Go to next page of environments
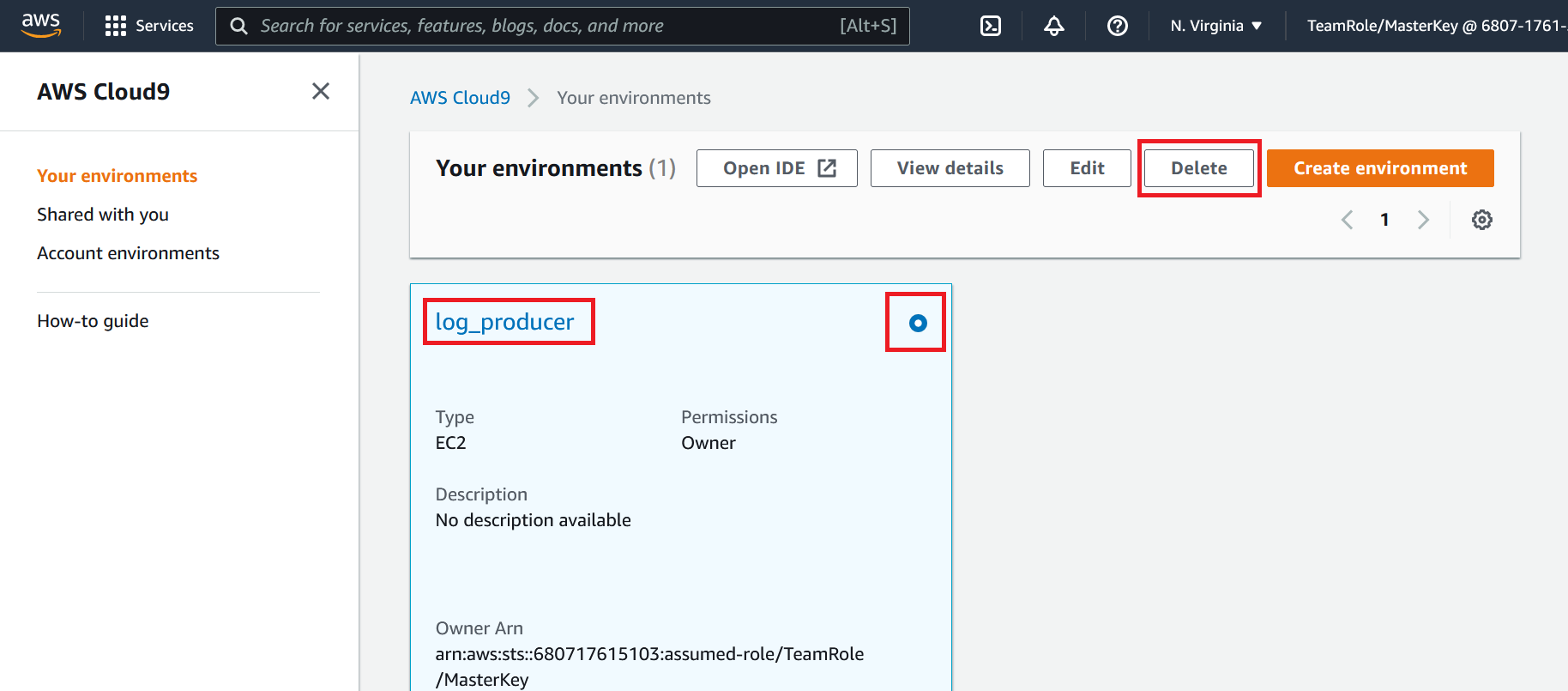Viewport: 1568px width, 691px height. coord(1423,220)
